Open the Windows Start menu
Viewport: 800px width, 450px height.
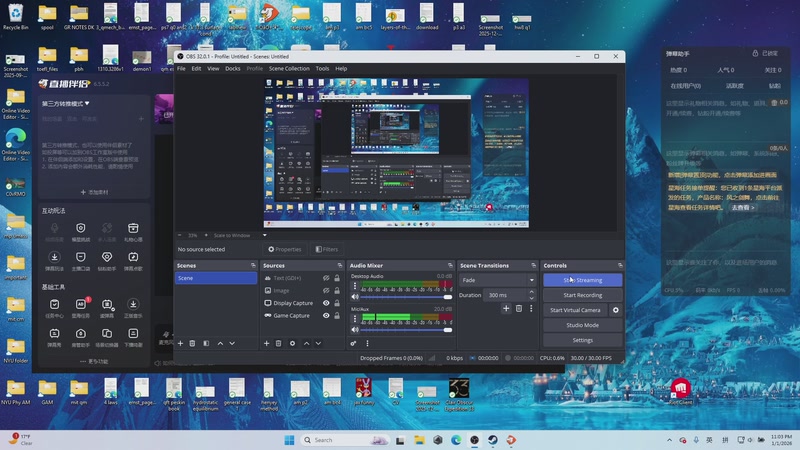click(x=289, y=440)
